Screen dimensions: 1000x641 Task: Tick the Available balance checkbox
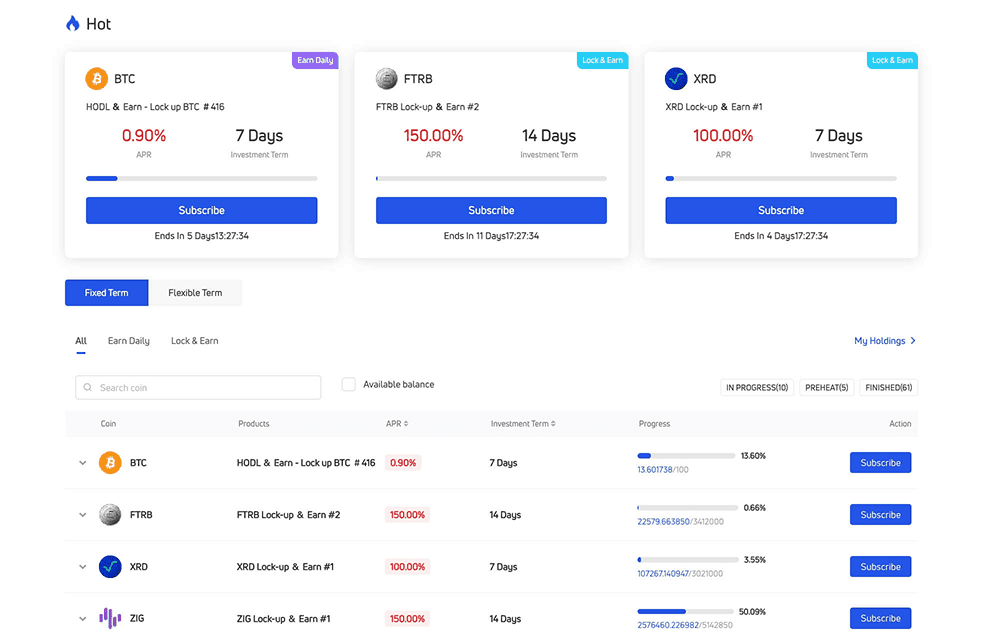tap(348, 384)
